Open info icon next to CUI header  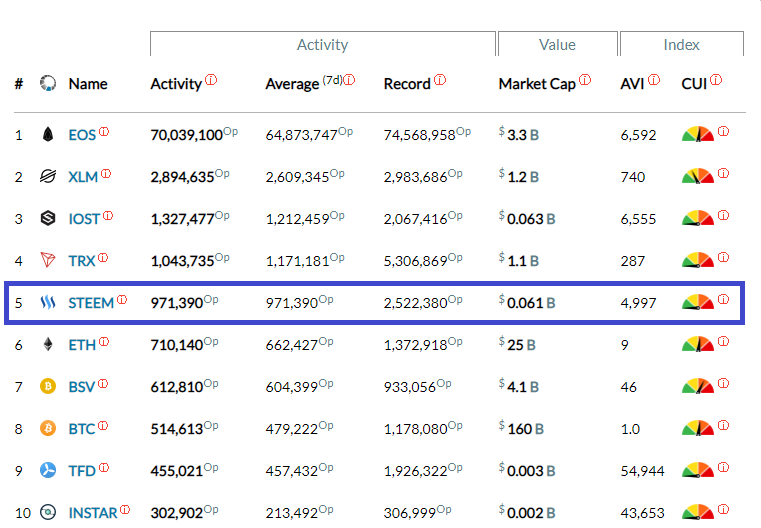(x=716, y=80)
